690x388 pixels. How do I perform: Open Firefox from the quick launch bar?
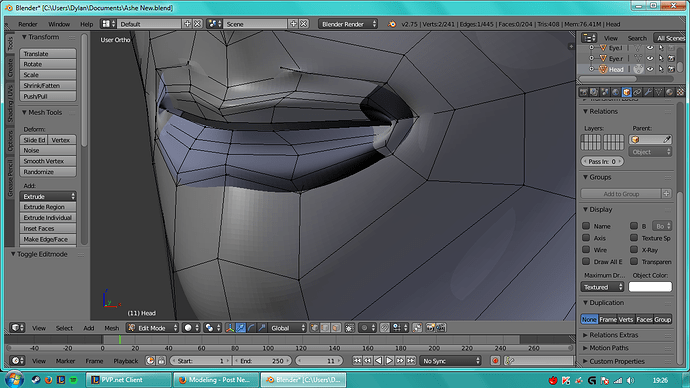pos(48,380)
